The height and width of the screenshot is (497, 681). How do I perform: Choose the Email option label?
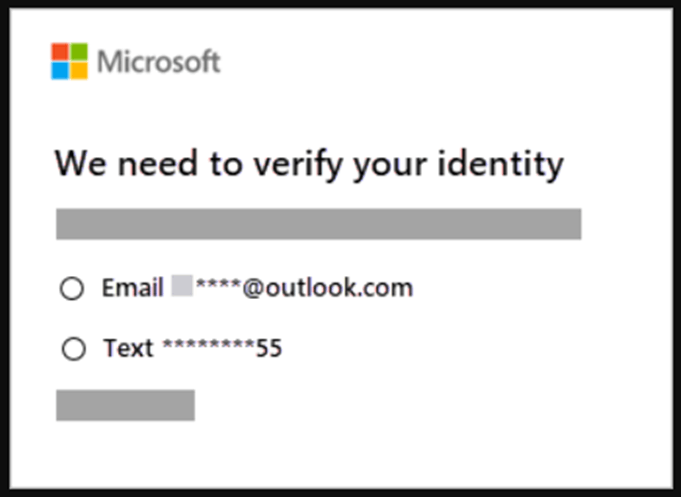click(132, 288)
